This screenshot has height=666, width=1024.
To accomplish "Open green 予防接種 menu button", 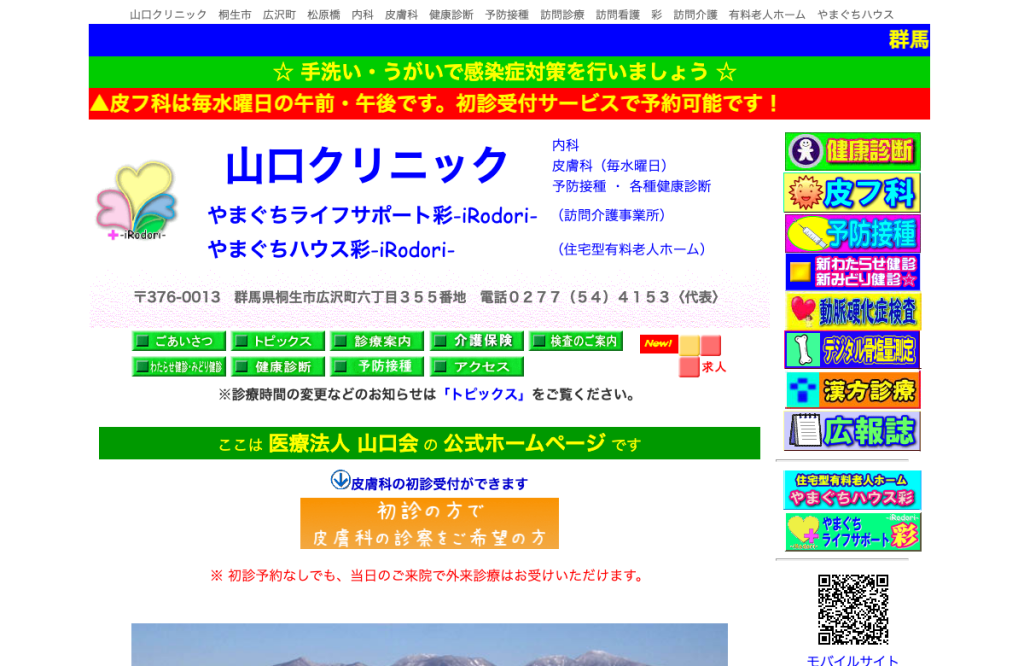I will click(377, 367).
